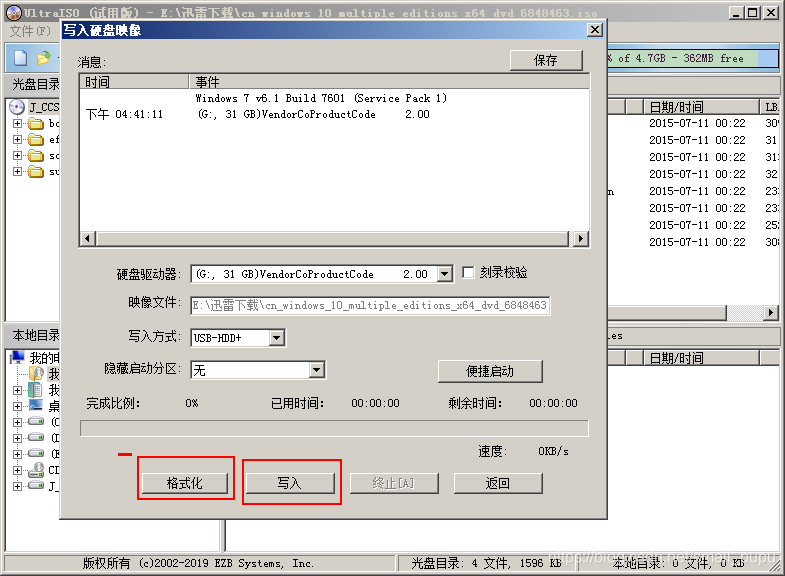
Task: Expand the desktop node in local tree
Action: pyautogui.click(x=18, y=406)
